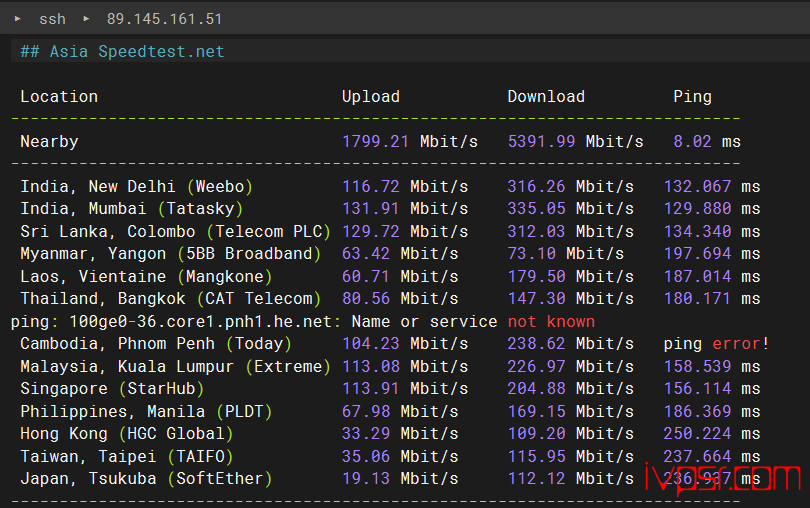Select the Singapore (StarHub) entry
Viewport: 810px width, 508px height.
point(112,389)
